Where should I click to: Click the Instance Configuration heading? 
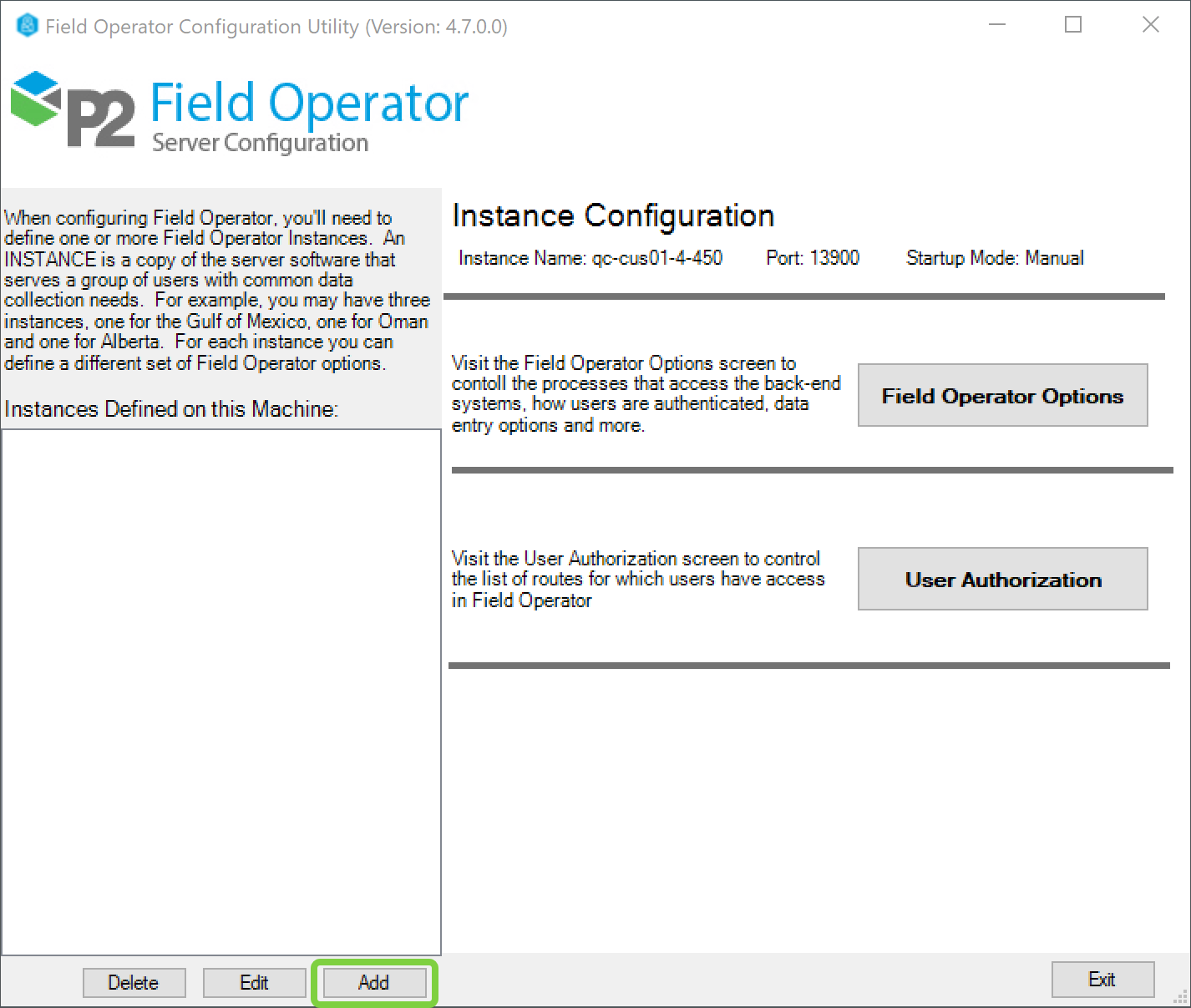[x=613, y=215]
